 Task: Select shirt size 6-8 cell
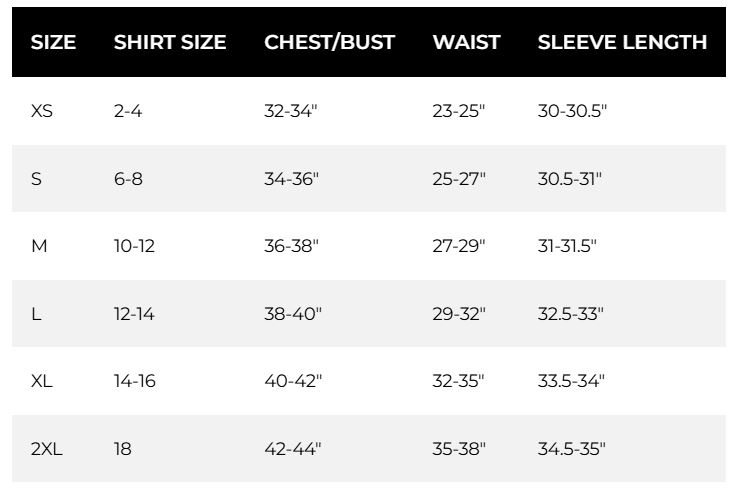[x=128, y=179]
